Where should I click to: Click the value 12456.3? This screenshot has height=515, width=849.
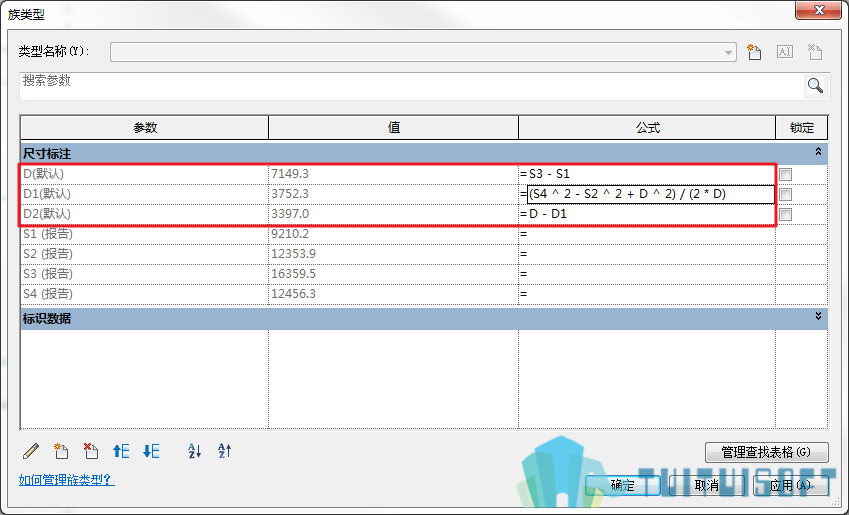pos(293,294)
